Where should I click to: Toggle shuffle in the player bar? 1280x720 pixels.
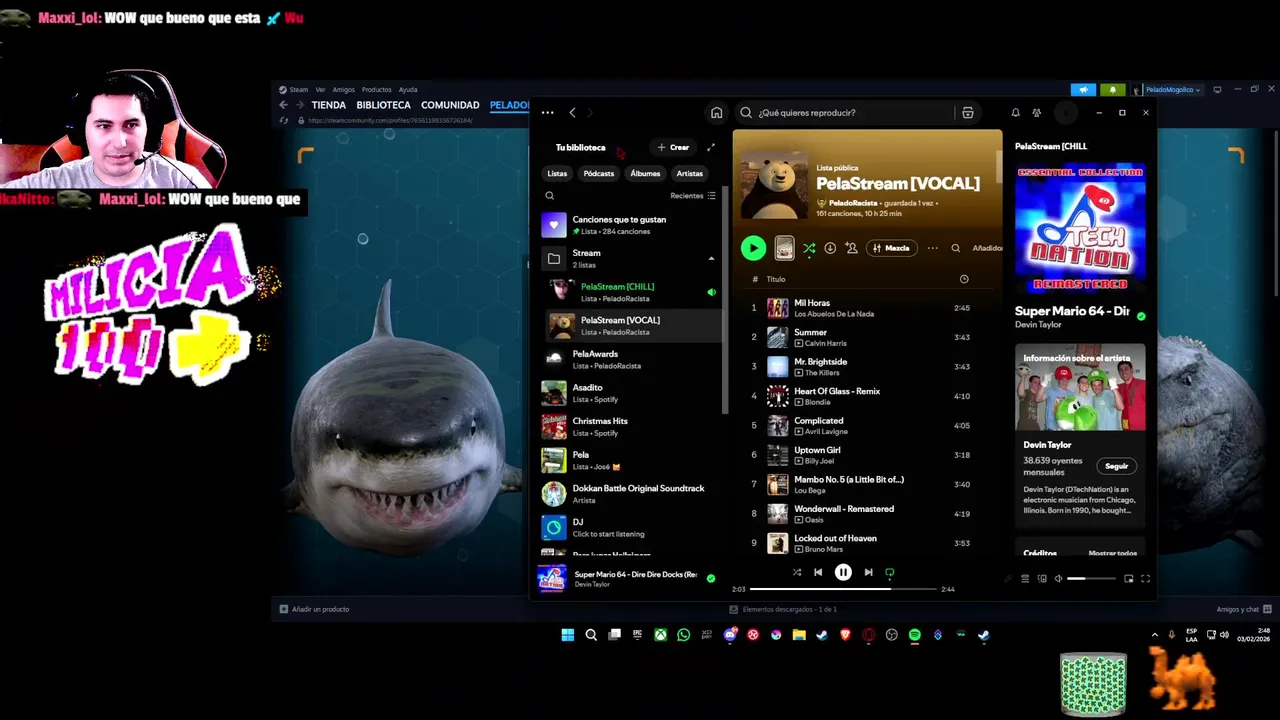coord(797,572)
